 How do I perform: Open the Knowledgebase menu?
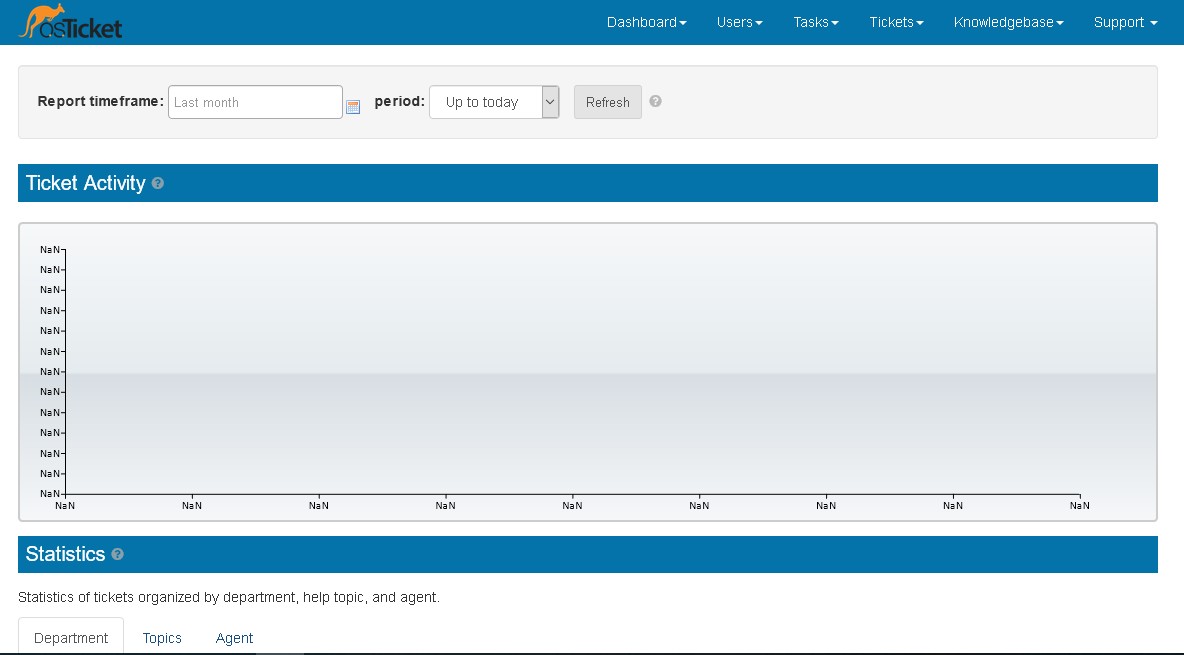tap(1008, 23)
